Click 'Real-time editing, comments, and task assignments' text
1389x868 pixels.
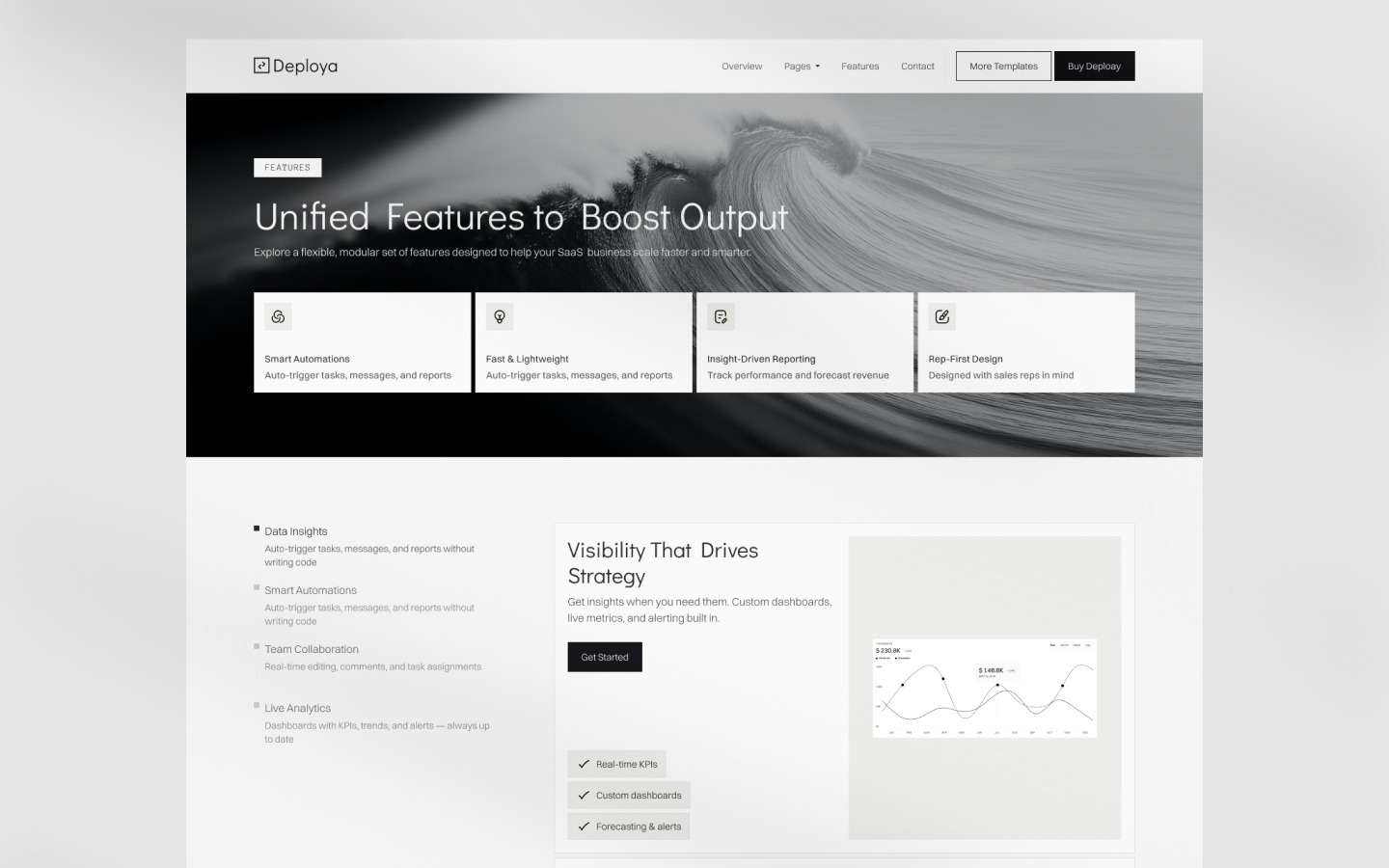[x=372, y=666]
